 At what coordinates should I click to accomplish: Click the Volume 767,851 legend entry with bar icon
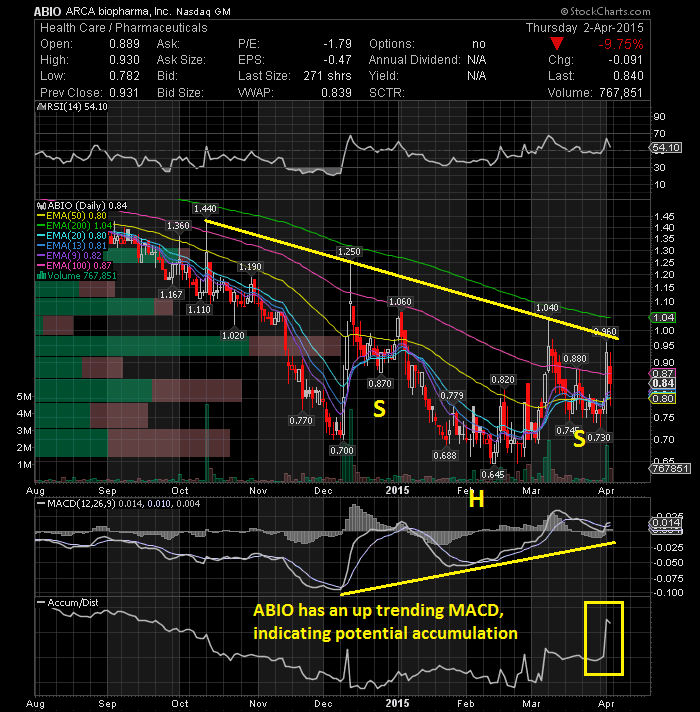pyautogui.click(x=76, y=276)
